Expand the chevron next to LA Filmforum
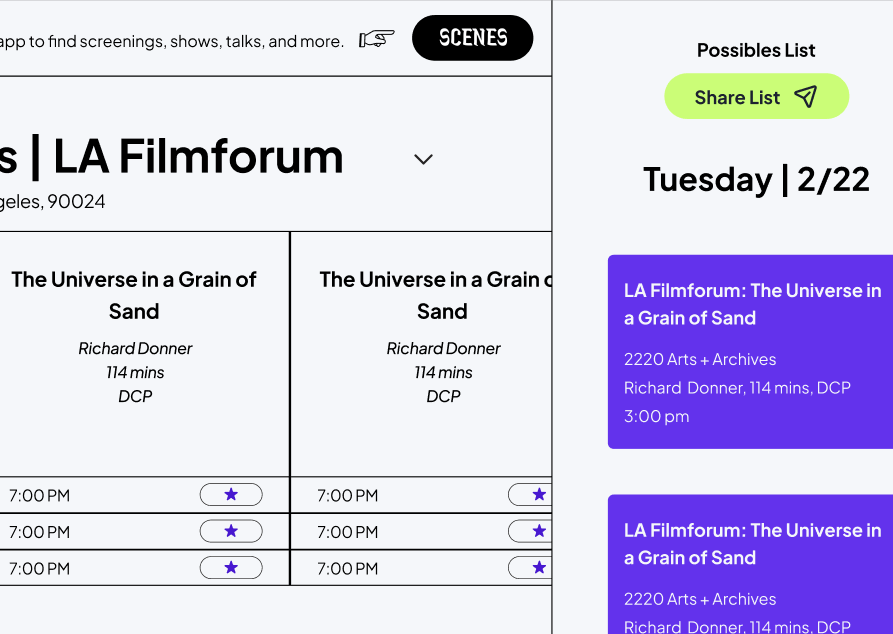Viewport: 893px width, 634px height. (423, 159)
